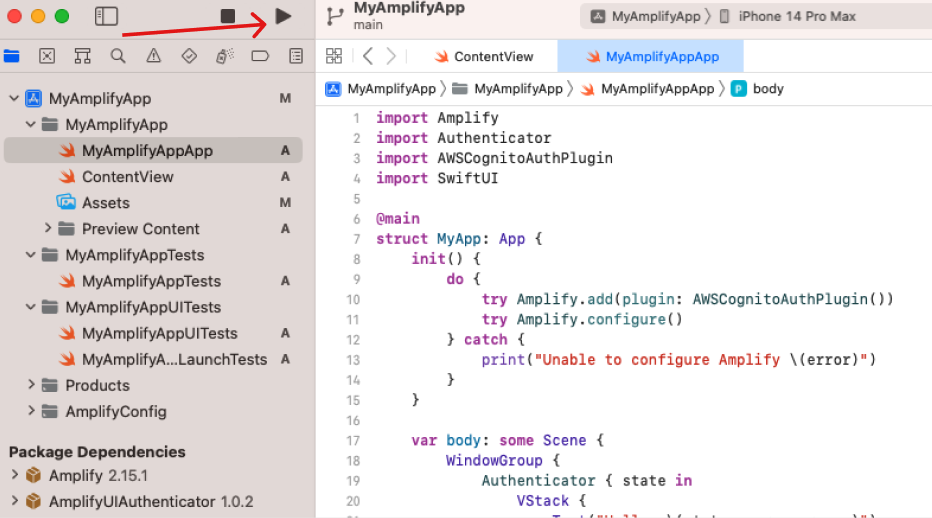Viewport: 932px width, 518px height.
Task: Open the related items grid menu
Action: (x=334, y=56)
